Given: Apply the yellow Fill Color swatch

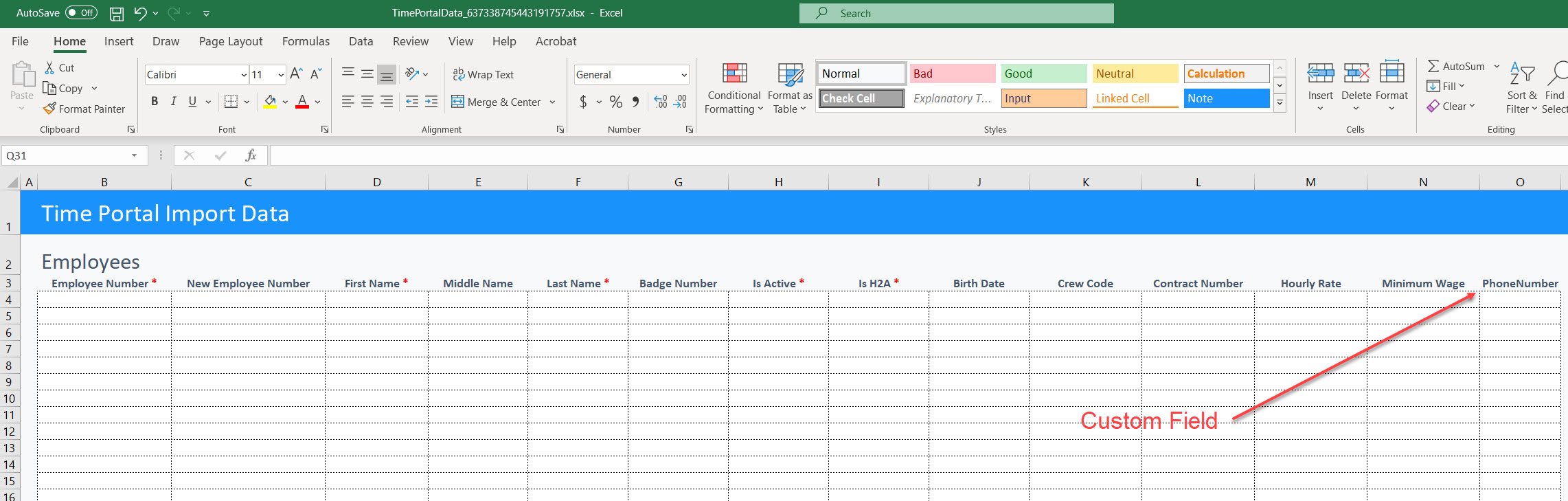Looking at the screenshot, I should point(271,102).
